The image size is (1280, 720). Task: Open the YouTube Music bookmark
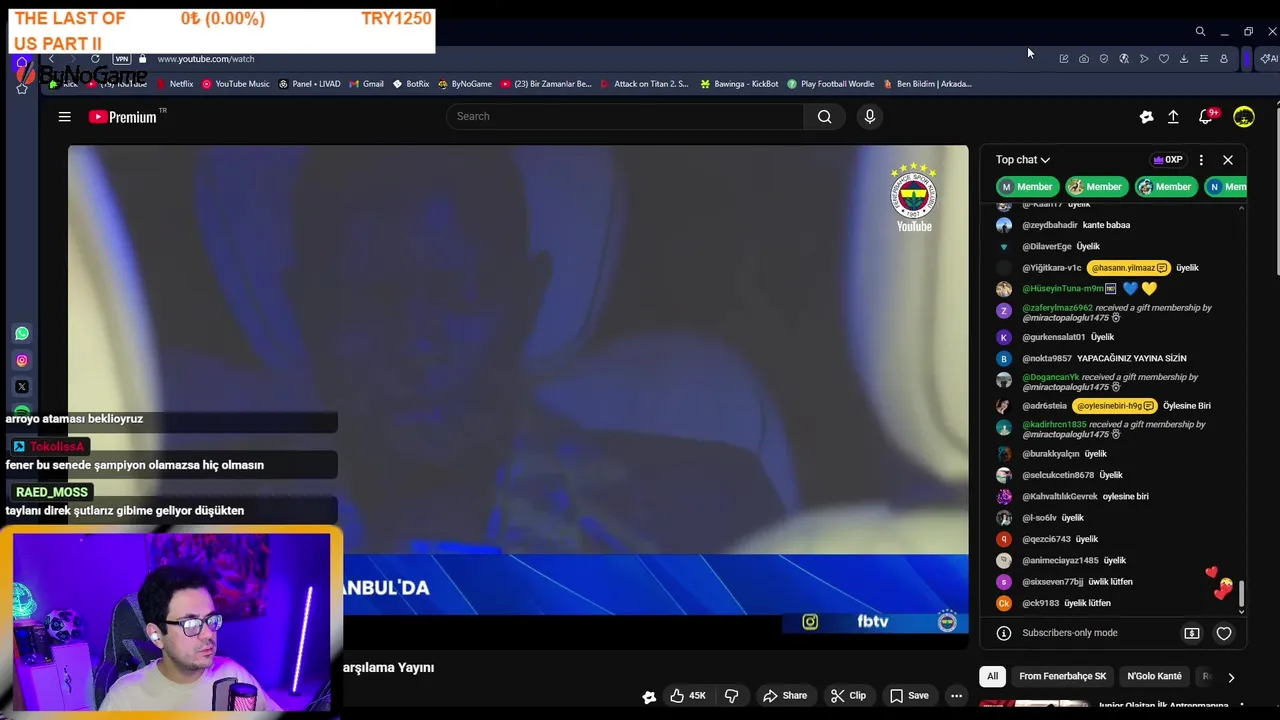click(236, 84)
